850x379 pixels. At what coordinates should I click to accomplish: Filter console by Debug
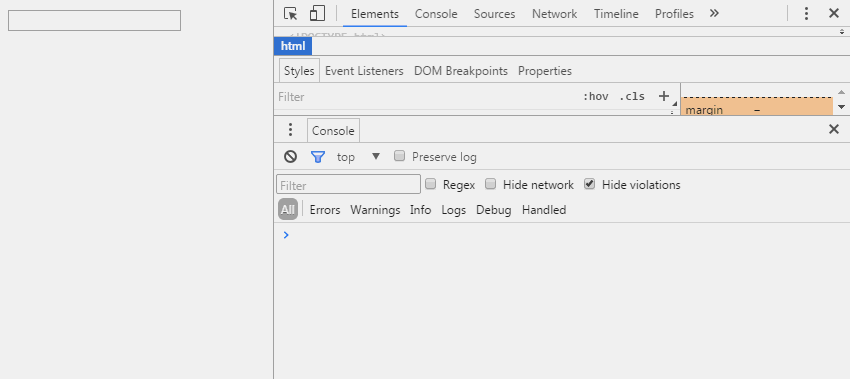[494, 210]
